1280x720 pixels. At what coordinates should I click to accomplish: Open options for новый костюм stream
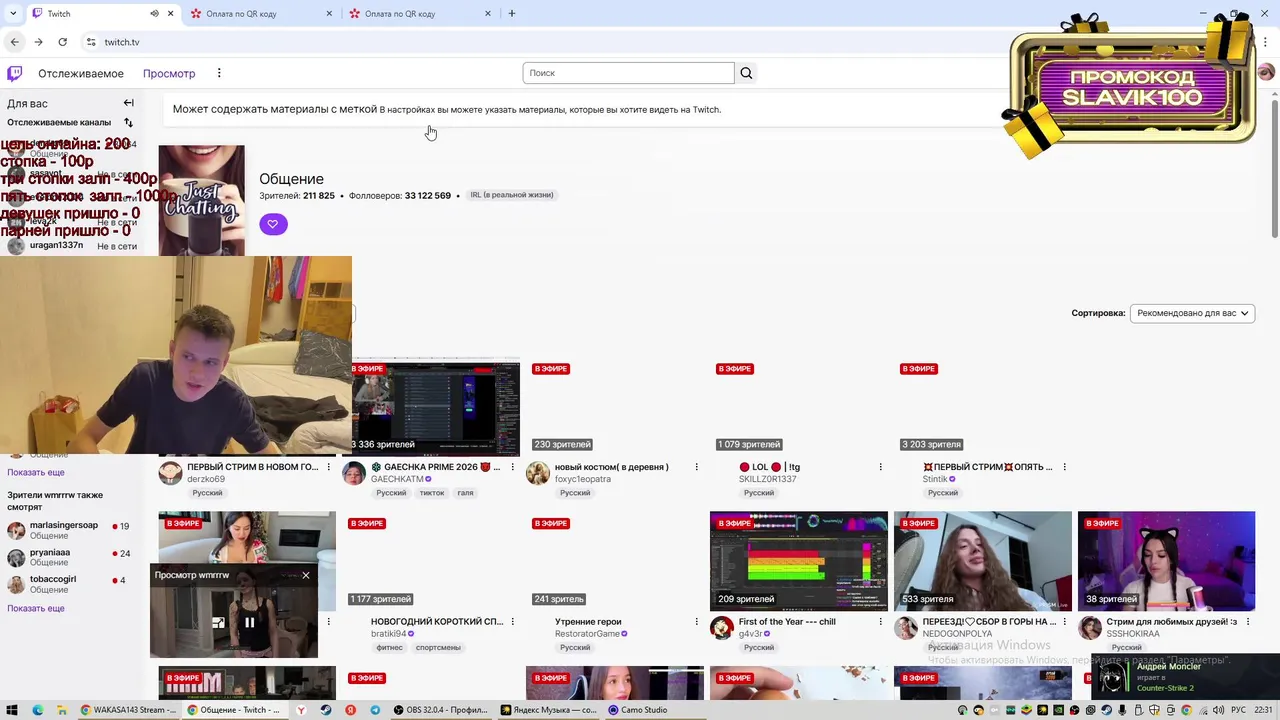(x=697, y=467)
